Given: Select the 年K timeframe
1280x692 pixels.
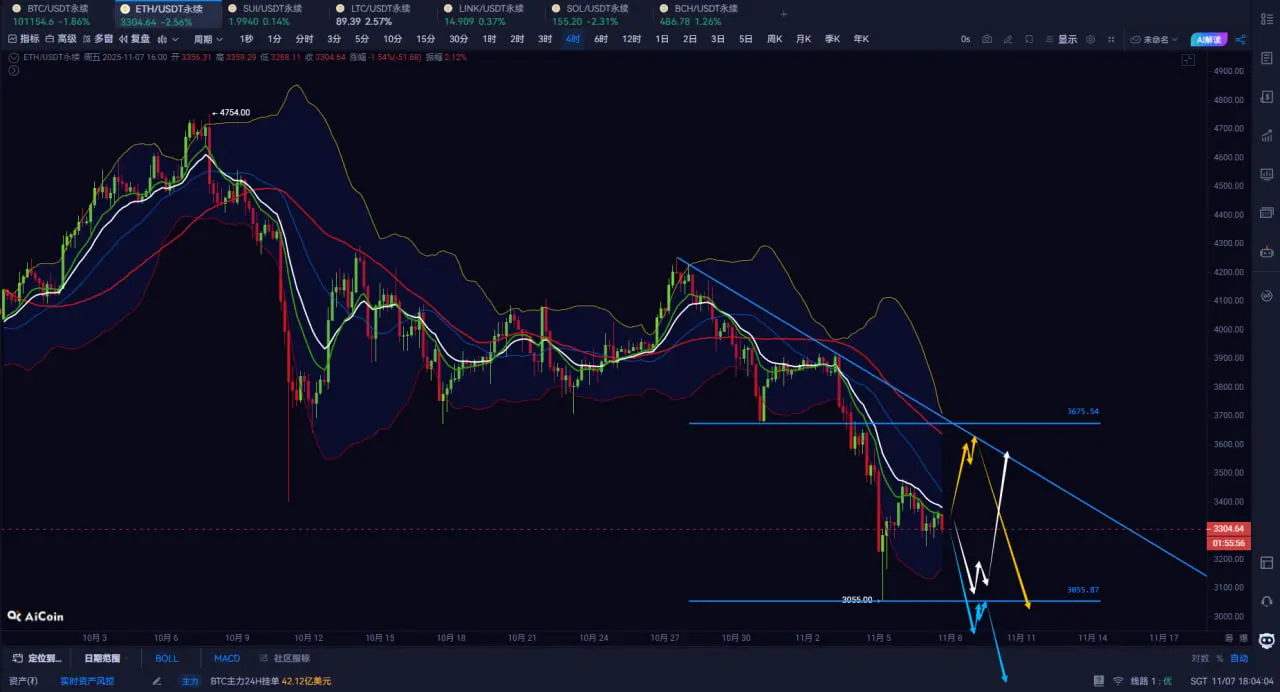Looking at the screenshot, I should (861, 39).
